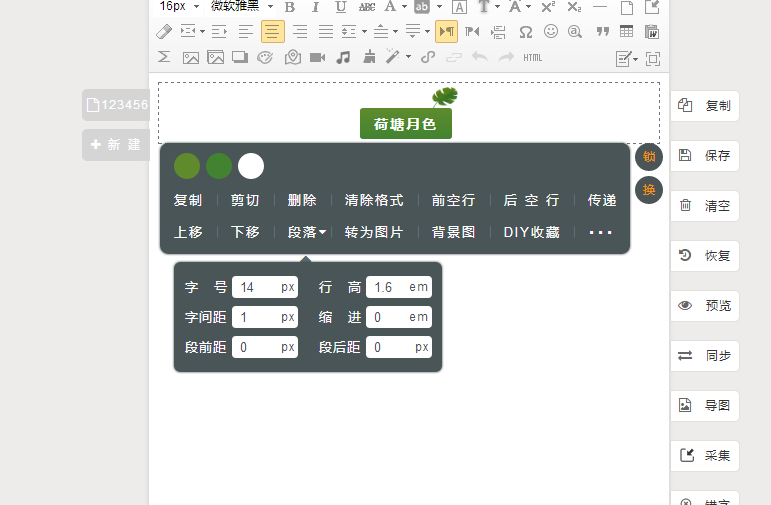Click the orange 锁 lock button
The image size is (771, 505).
649,157
